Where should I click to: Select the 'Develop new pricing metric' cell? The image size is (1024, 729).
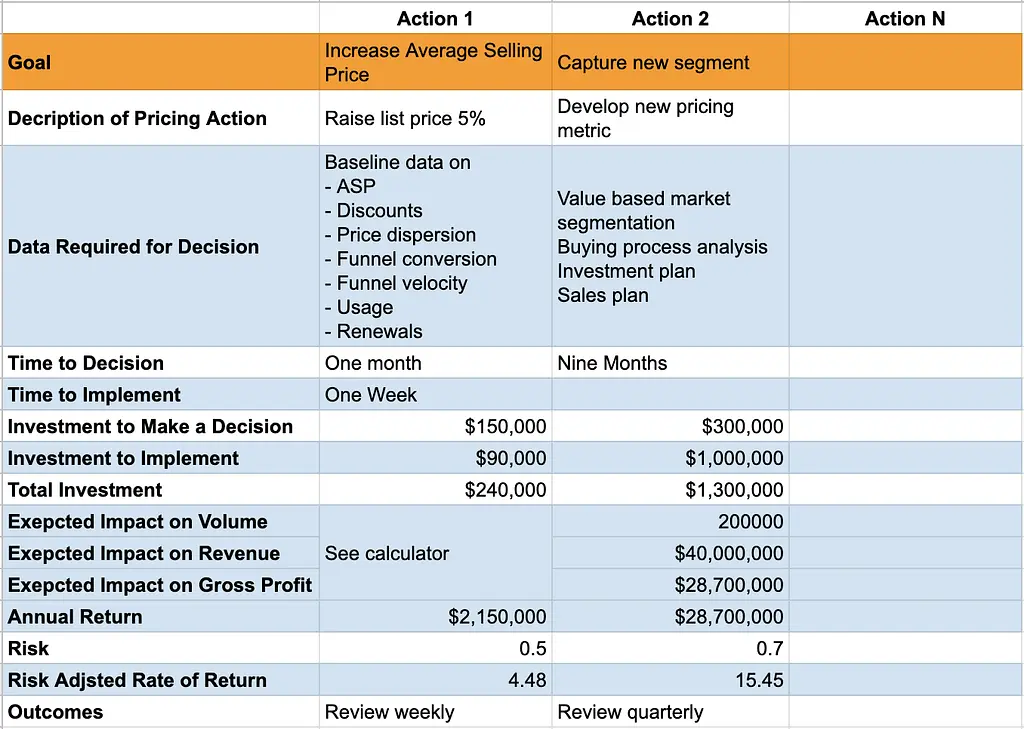coord(670,118)
